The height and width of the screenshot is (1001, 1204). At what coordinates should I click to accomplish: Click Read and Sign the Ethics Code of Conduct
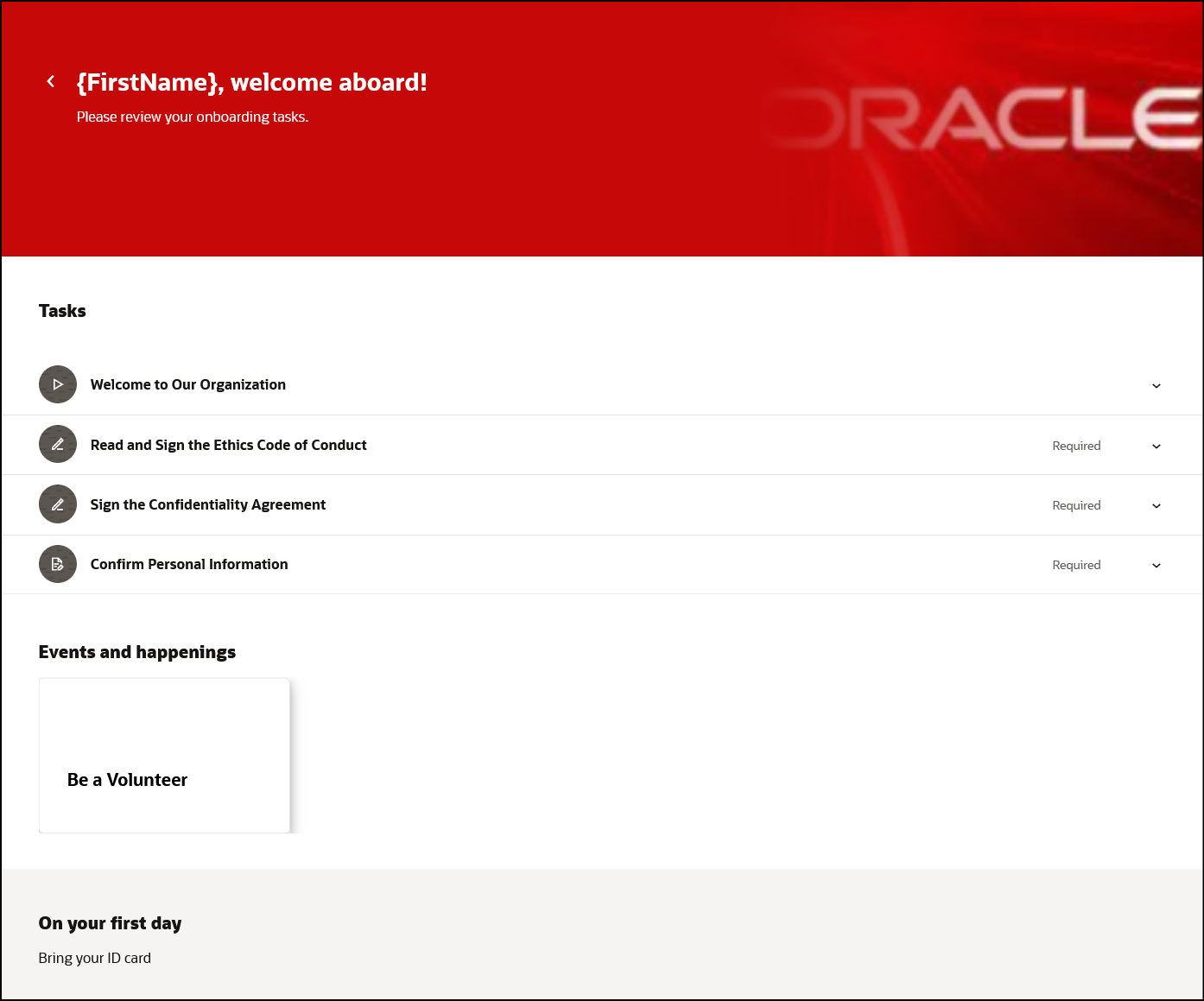229,445
